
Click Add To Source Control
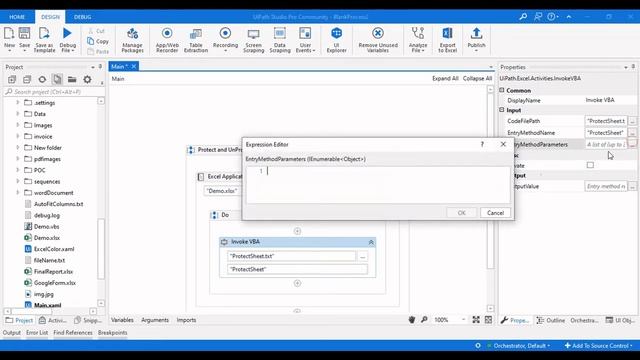pos(598,346)
